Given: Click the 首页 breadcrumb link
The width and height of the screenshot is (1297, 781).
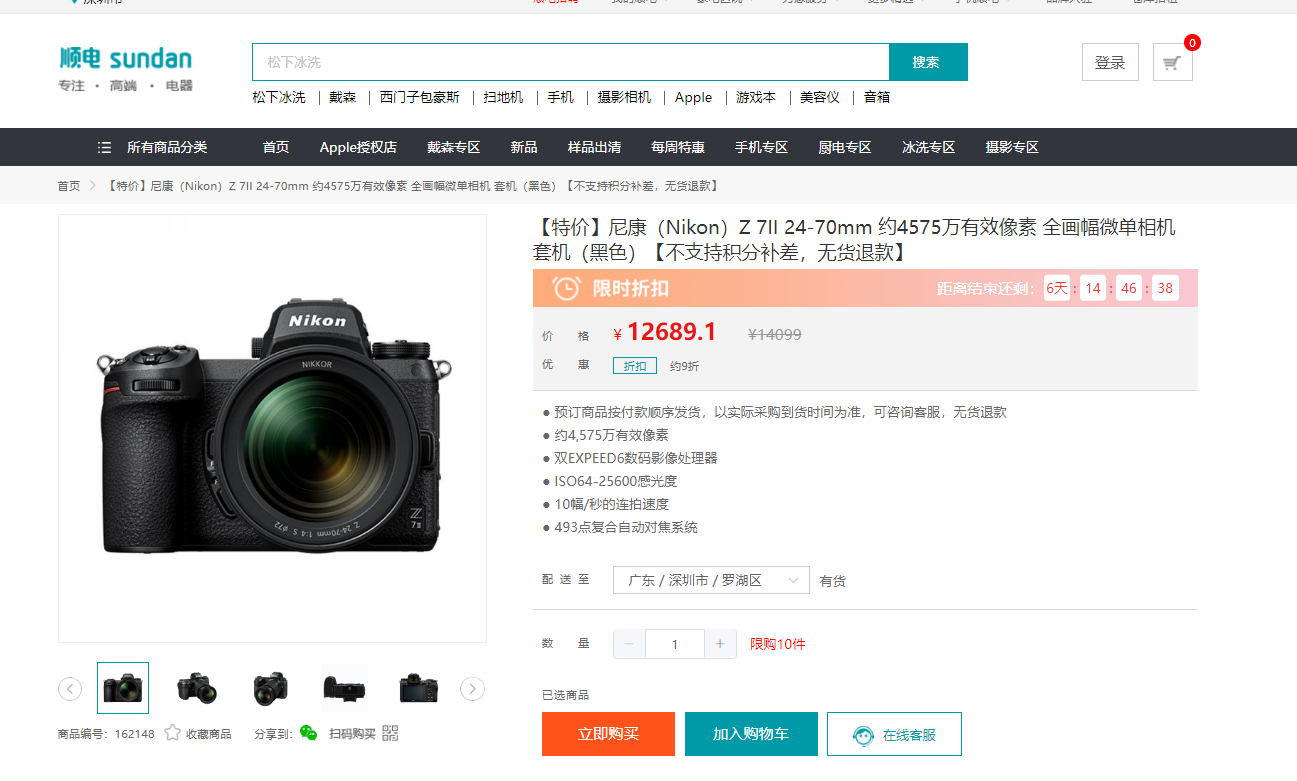Looking at the screenshot, I should (x=69, y=186).
